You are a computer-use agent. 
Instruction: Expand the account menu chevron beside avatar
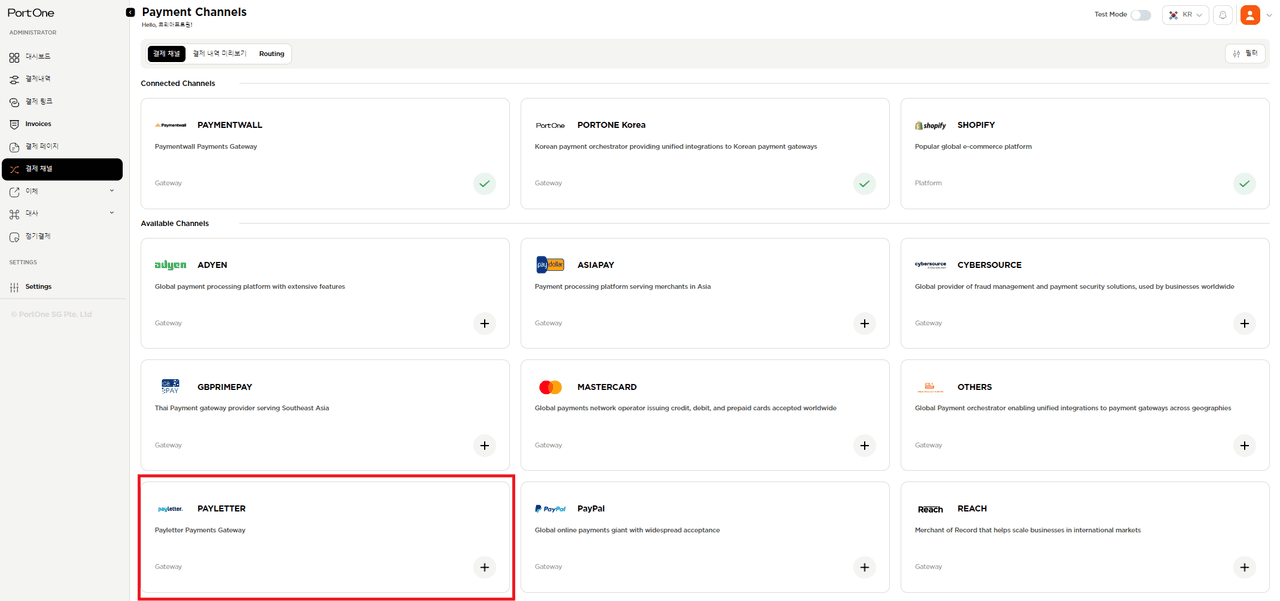point(1269,15)
